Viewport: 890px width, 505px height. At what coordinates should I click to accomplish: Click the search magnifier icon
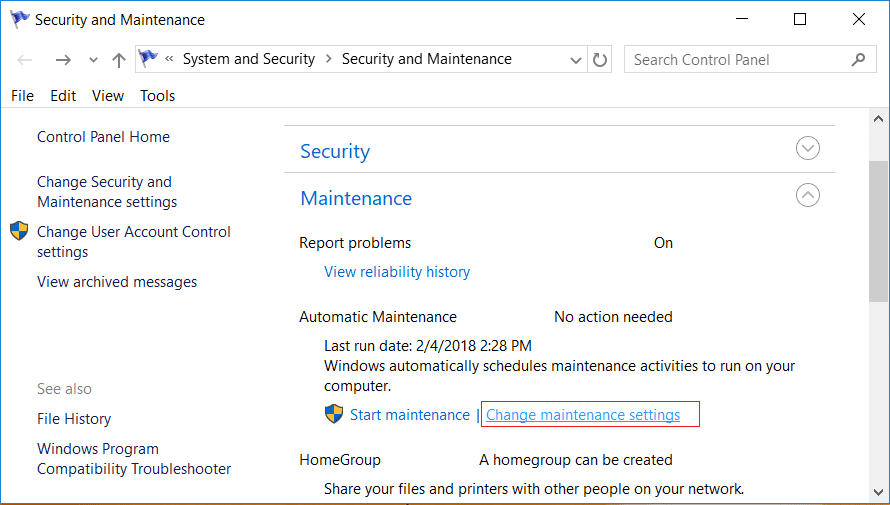pyautogui.click(x=859, y=59)
